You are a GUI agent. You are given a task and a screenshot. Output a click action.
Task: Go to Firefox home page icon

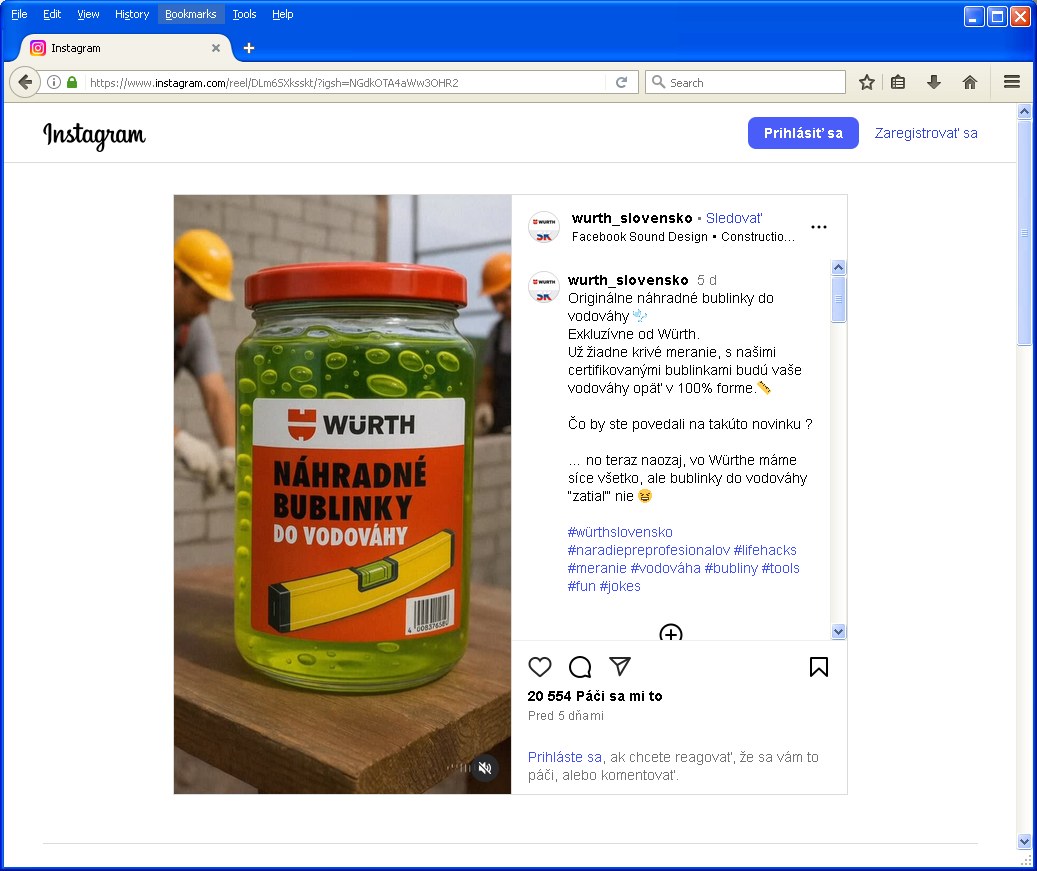969,83
